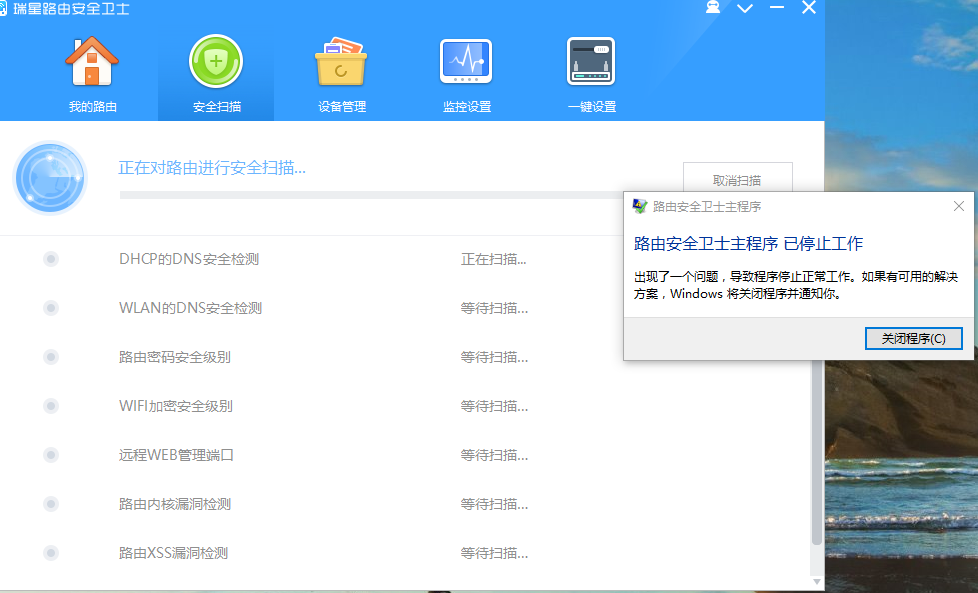
Task: Click status dot beside WIFI加密安全级别
Action: (51, 406)
